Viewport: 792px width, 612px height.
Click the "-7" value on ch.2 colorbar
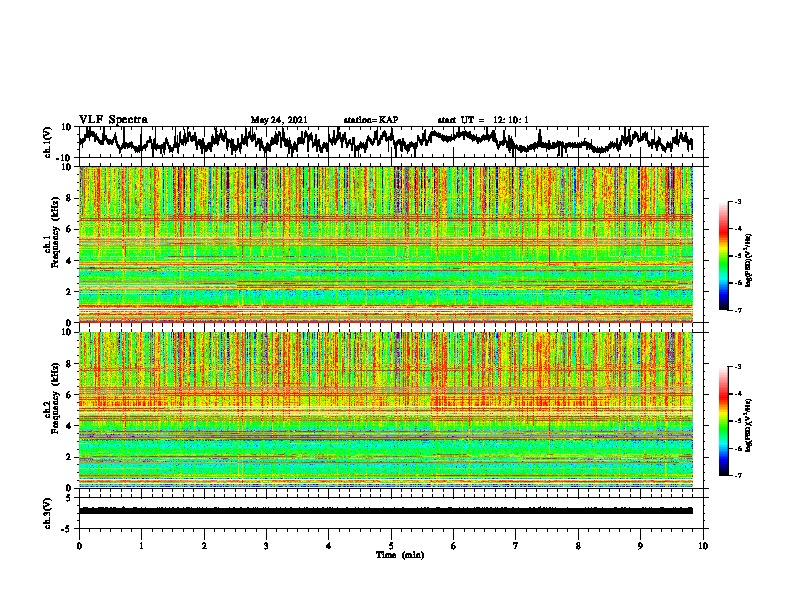click(737, 476)
